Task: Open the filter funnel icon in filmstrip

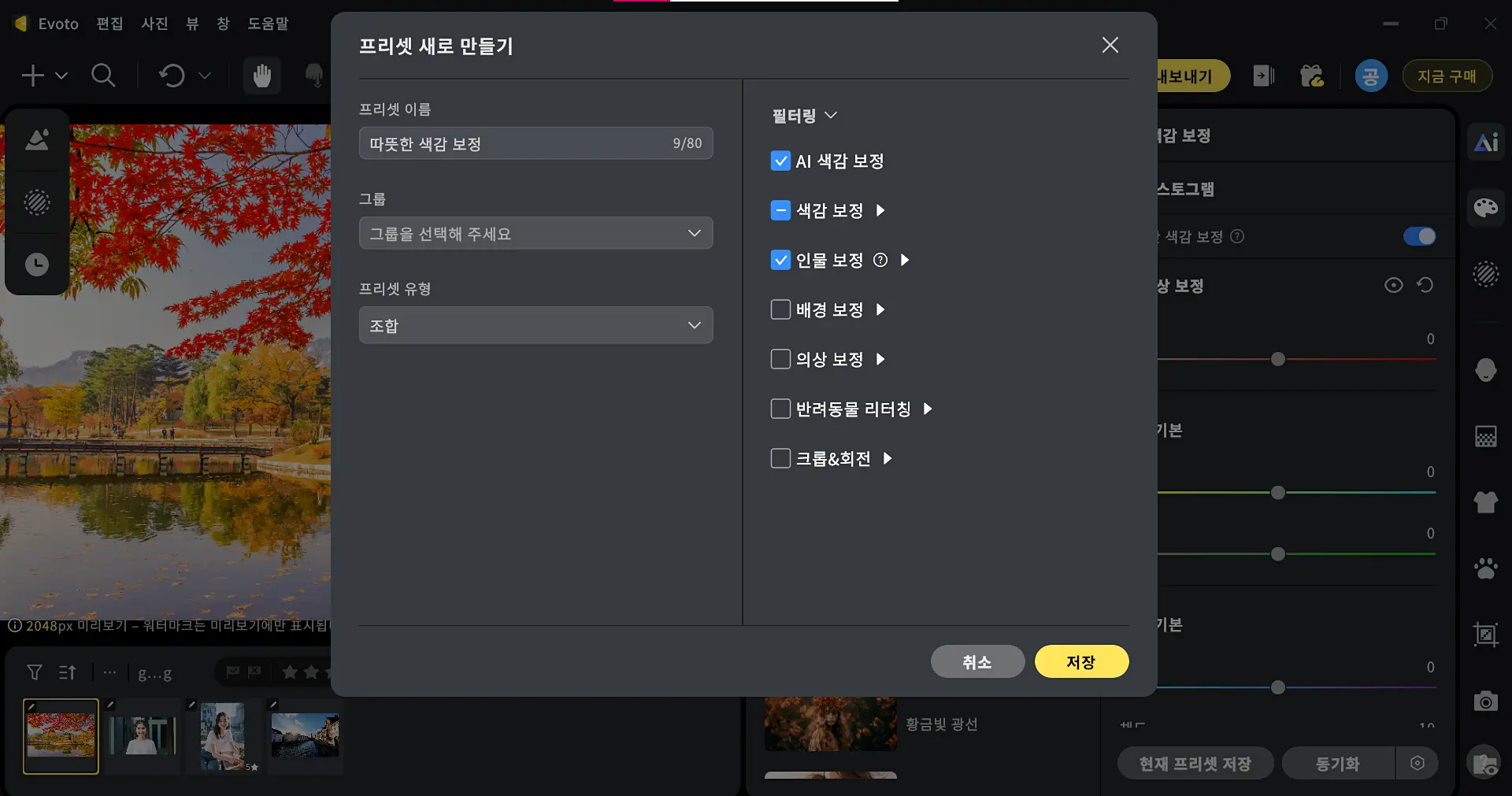Action: [35, 672]
